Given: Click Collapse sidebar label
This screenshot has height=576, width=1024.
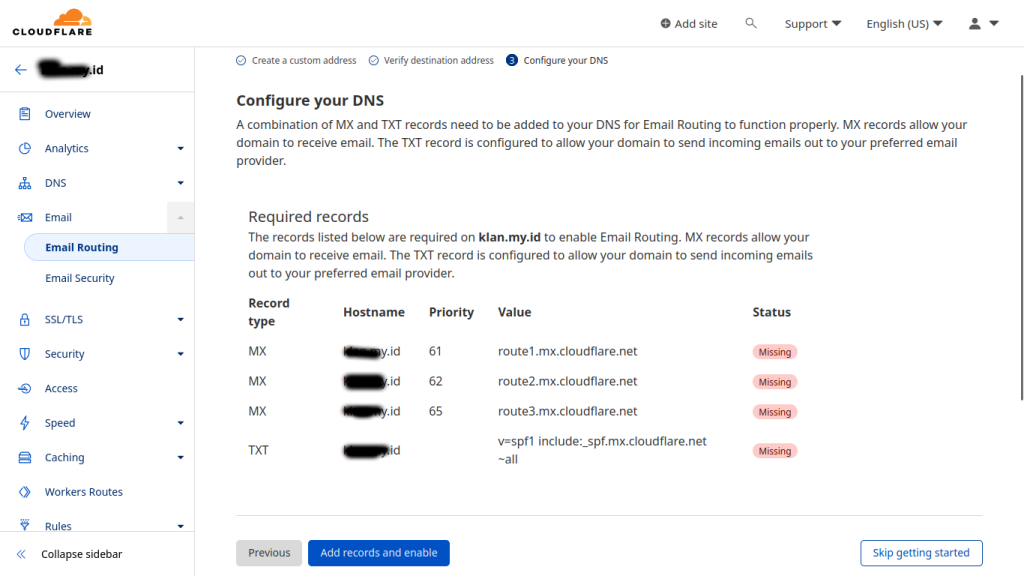Looking at the screenshot, I should coord(82,554).
